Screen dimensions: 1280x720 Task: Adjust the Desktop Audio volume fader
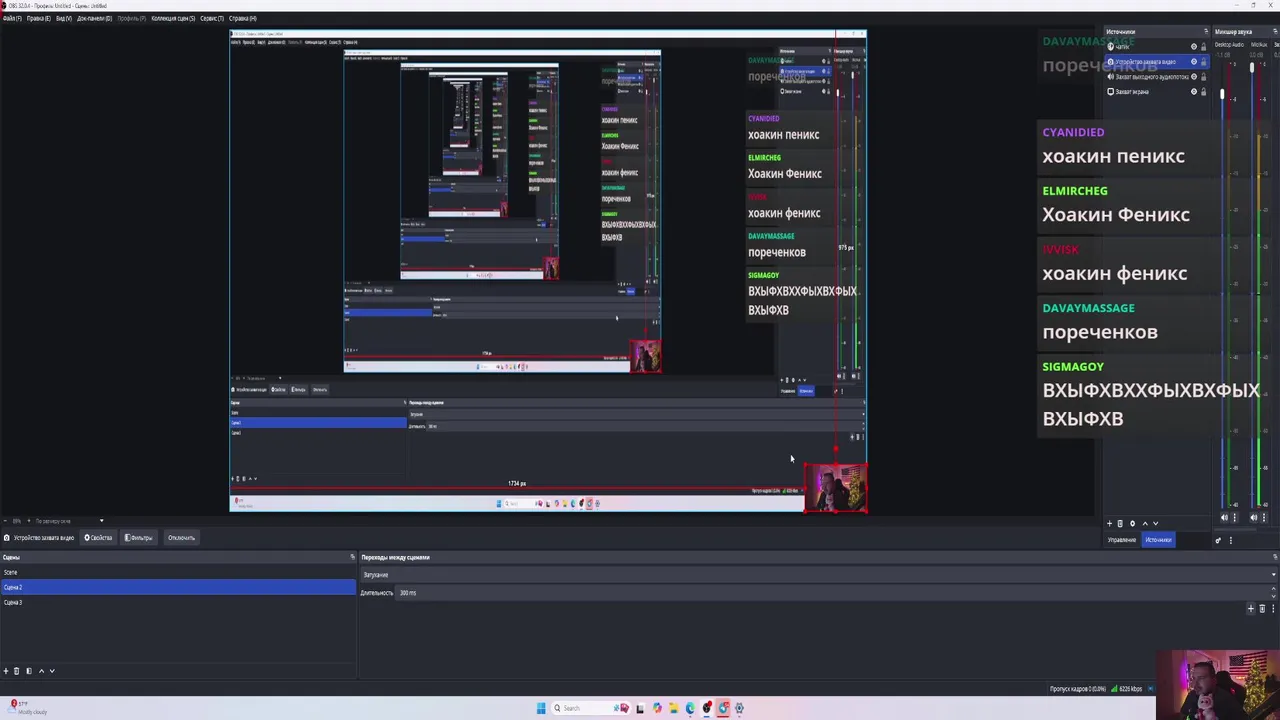pyautogui.click(x=1221, y=94)
